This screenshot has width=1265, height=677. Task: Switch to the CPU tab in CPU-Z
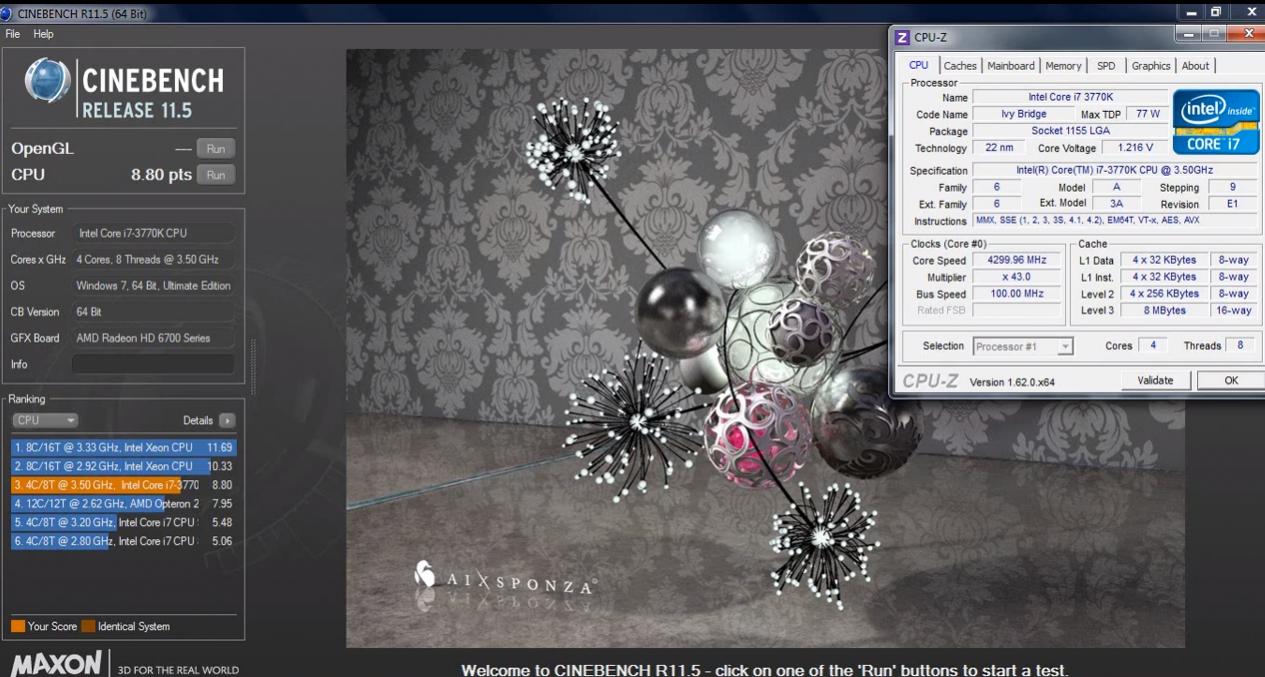pos(918,66)
